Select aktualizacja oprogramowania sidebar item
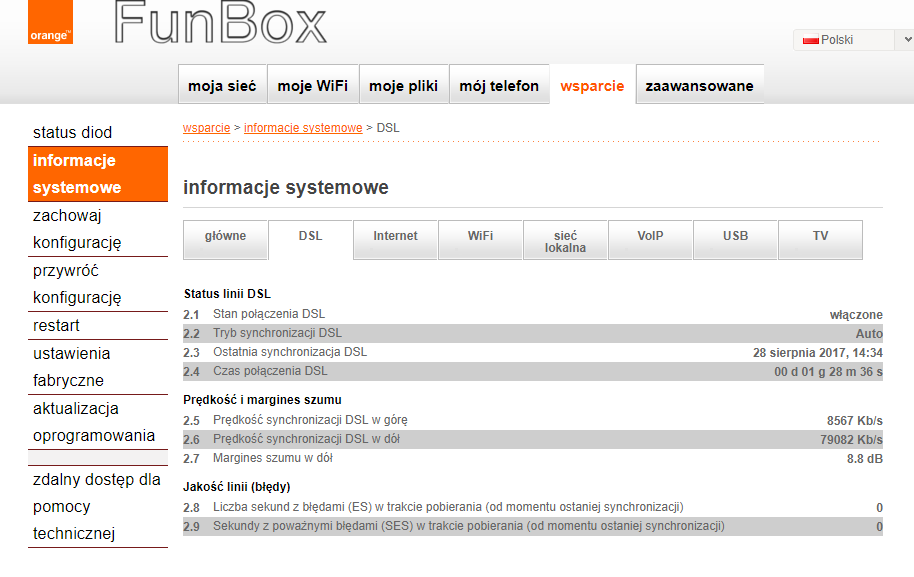 coord(94,422)
